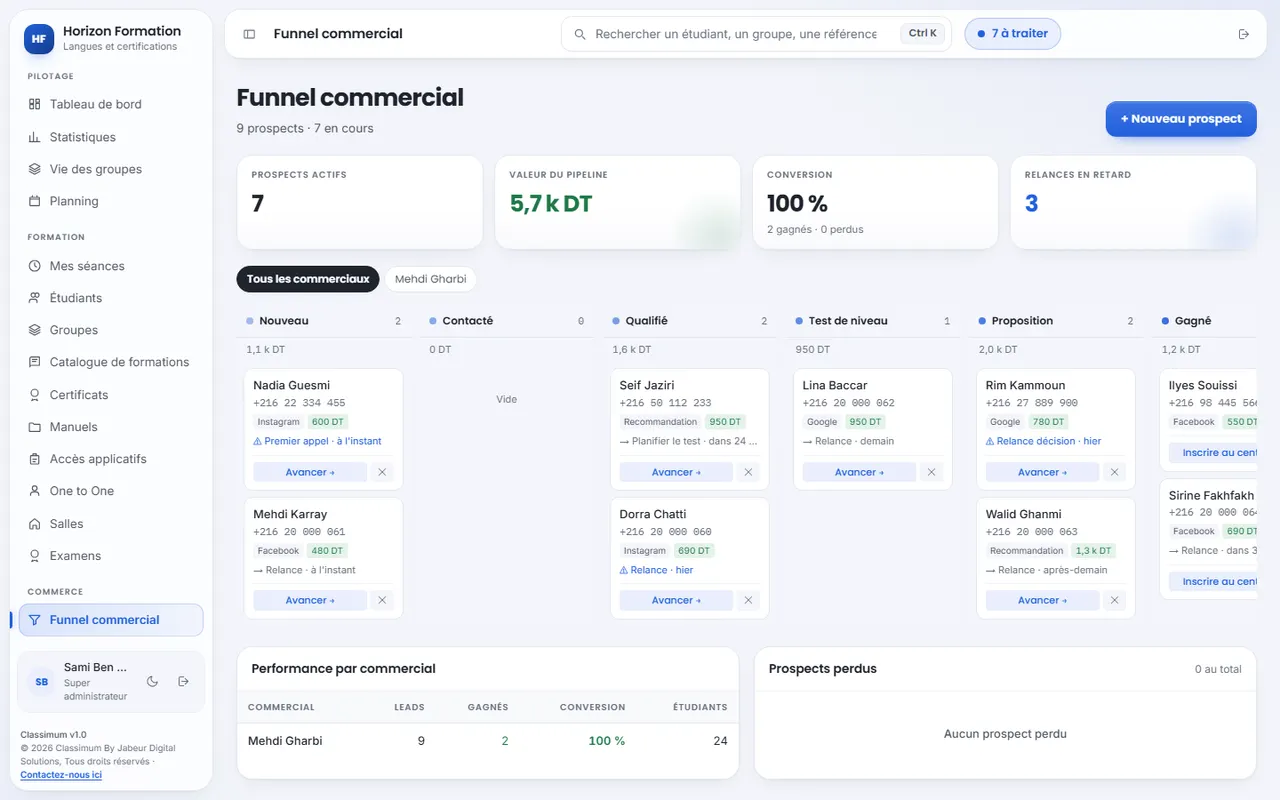
Task: Click + Nouveau prospect button
Action: point(1181,119)
